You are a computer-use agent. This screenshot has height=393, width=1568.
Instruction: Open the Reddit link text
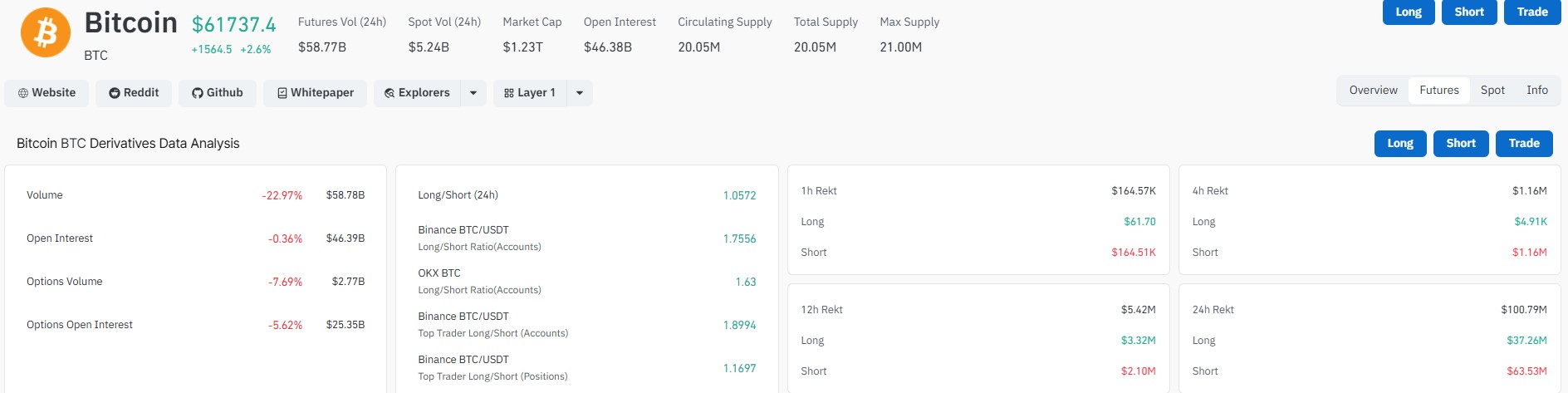(x=141, y=92)
